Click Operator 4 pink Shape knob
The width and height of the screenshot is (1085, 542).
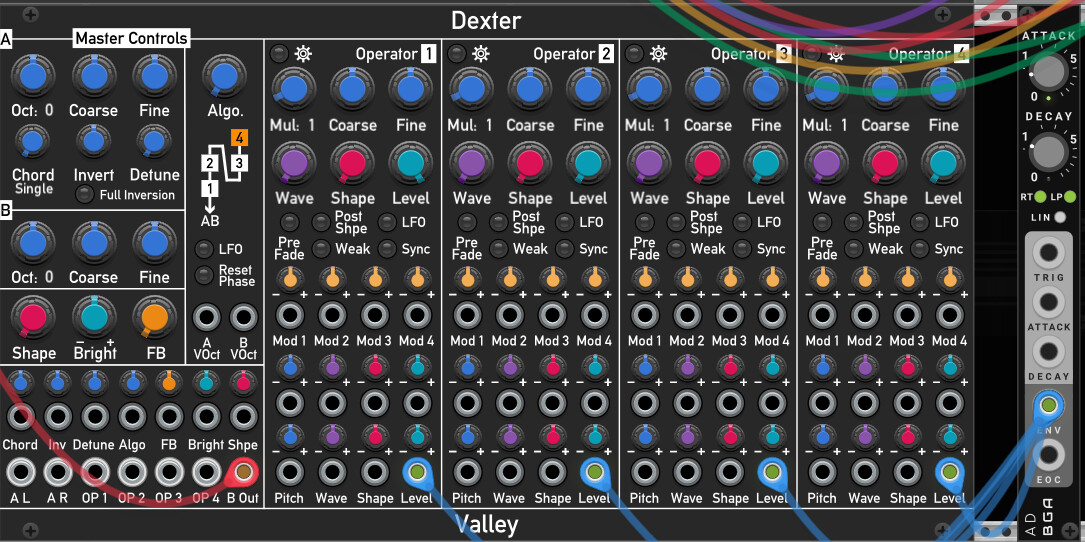click(x=884, y=163)
